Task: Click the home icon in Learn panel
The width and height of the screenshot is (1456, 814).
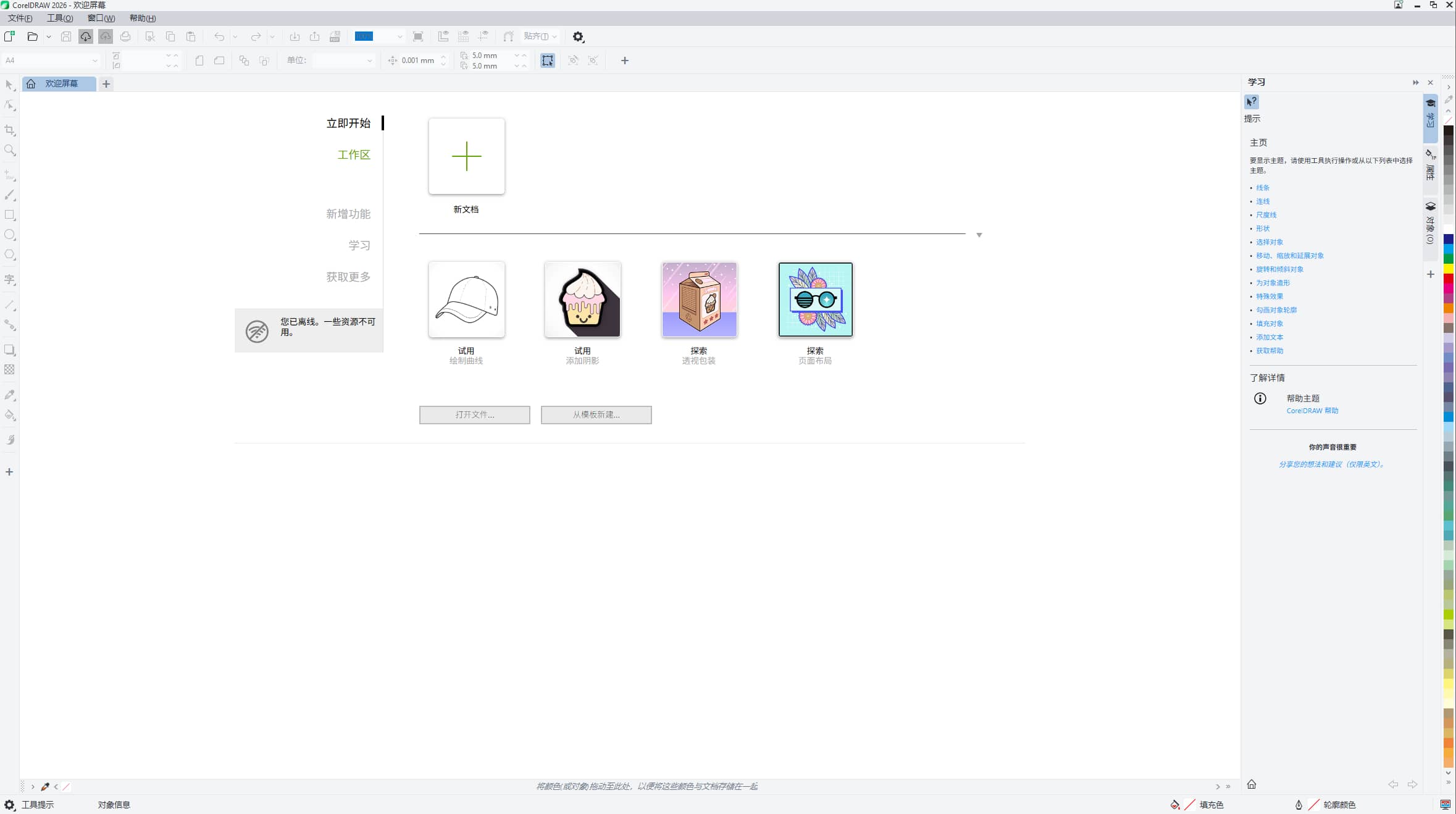Action: point(1252,784)
